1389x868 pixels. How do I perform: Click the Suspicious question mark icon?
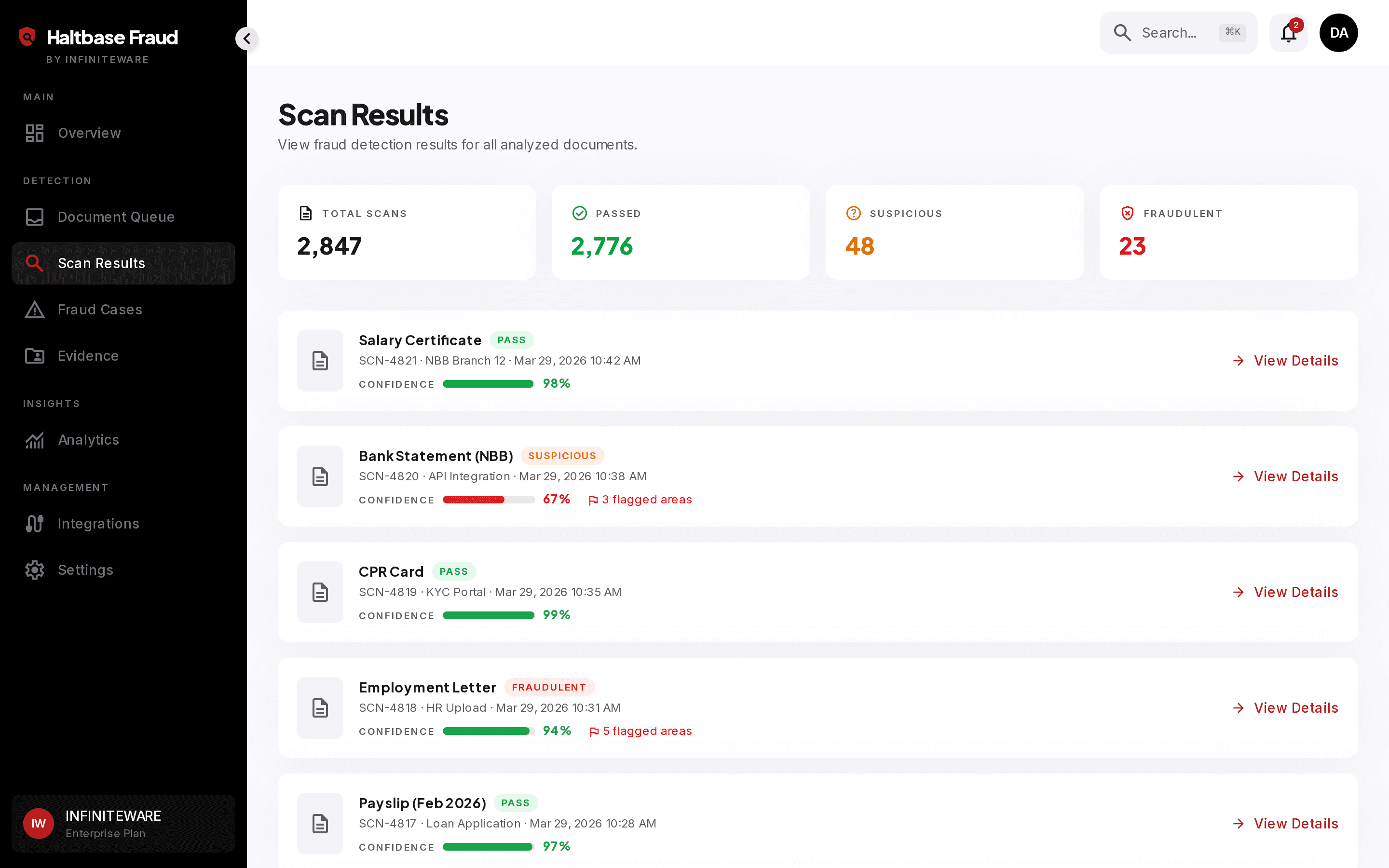point(854,214)
